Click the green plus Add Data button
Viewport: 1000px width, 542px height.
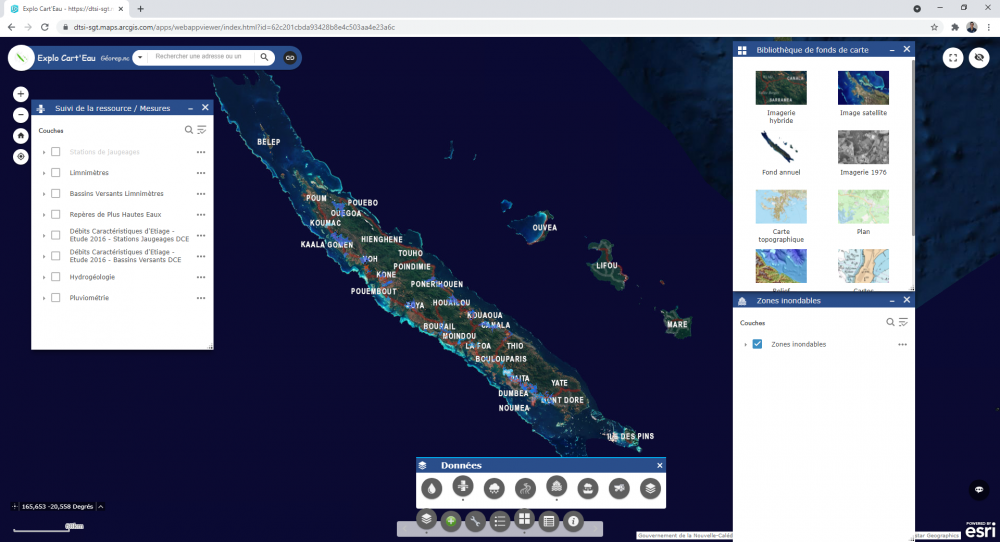click(451, 522)
